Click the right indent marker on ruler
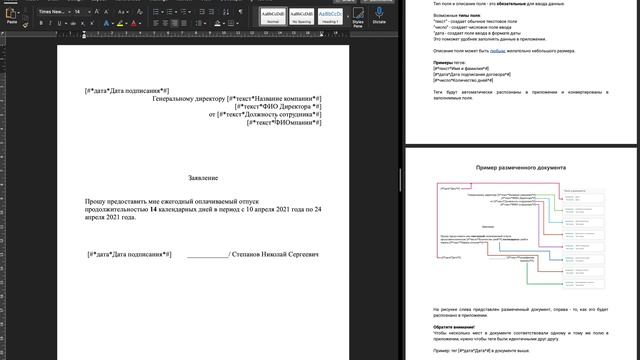Viewport: 640px width, 360px height. (322, 34)
